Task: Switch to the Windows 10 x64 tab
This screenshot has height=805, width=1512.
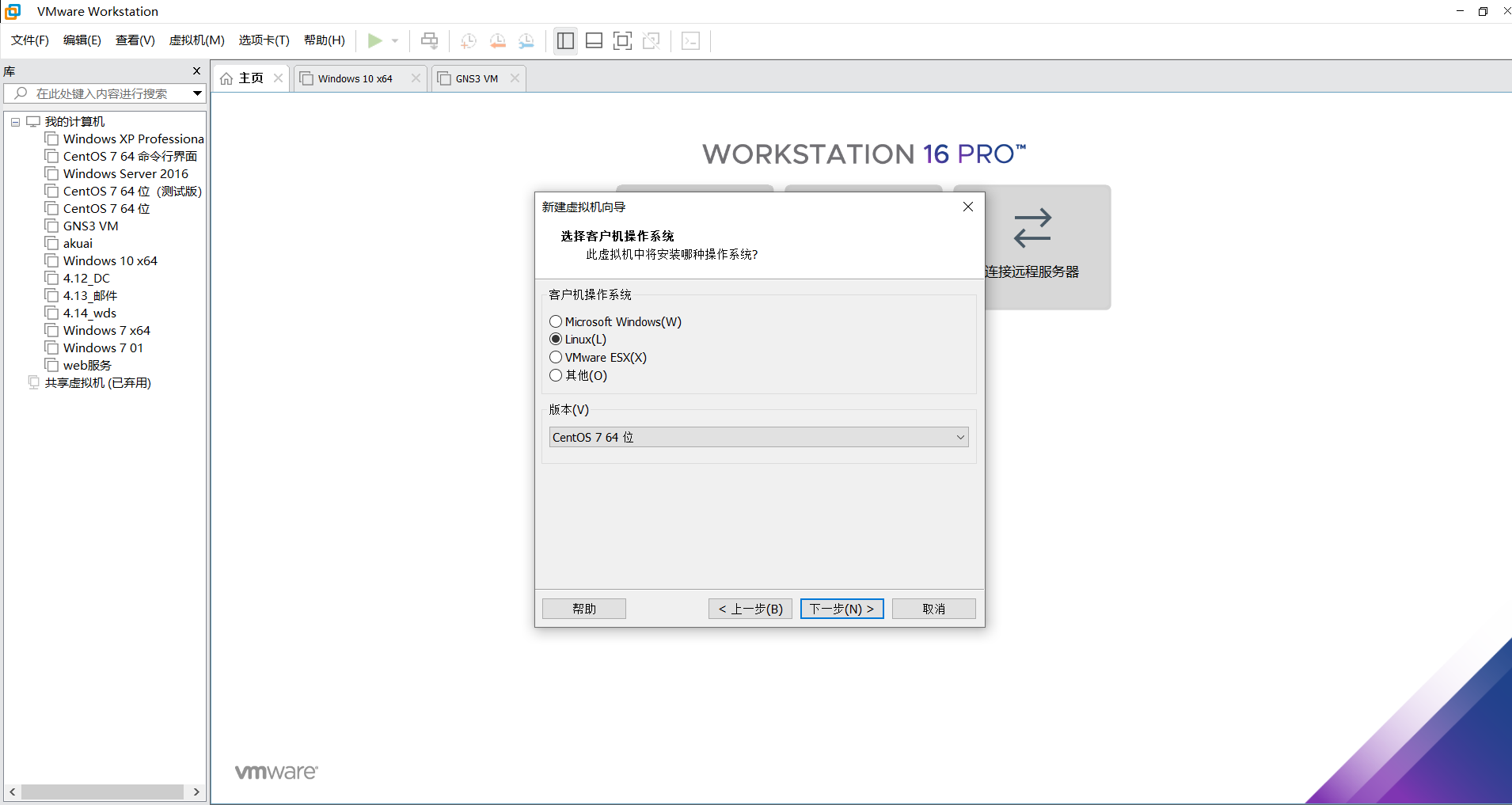Action: 355,78
